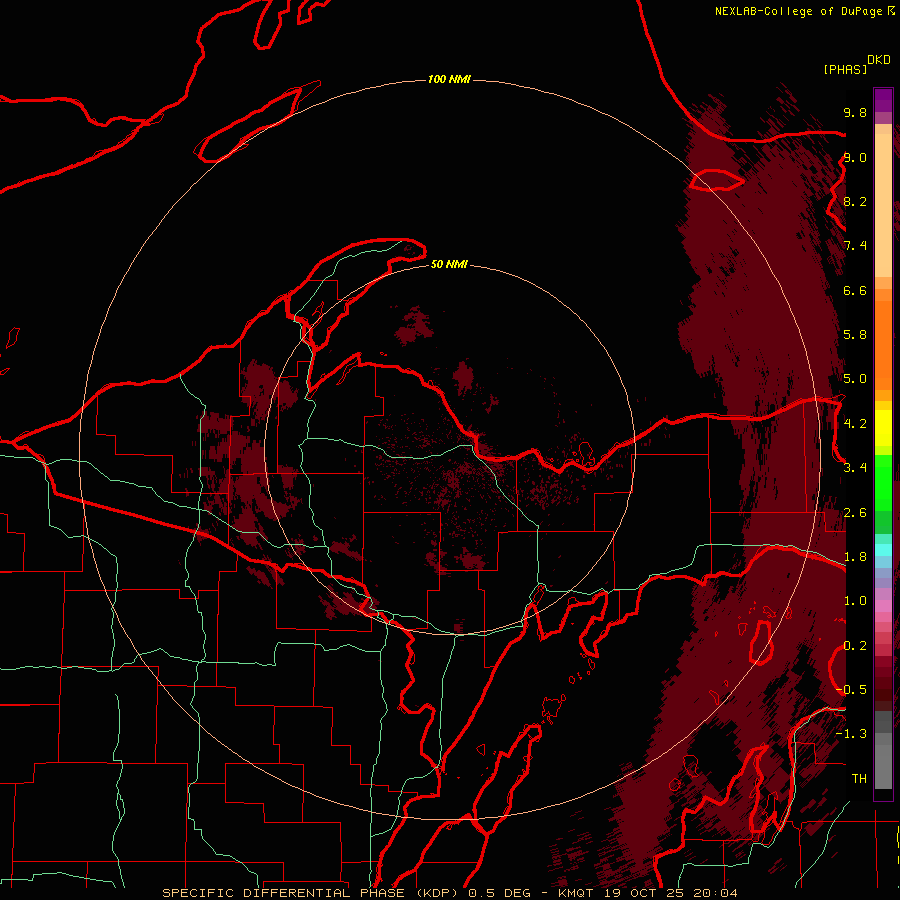
Task: Click the dark orange band of color scale
Action: 883,346
